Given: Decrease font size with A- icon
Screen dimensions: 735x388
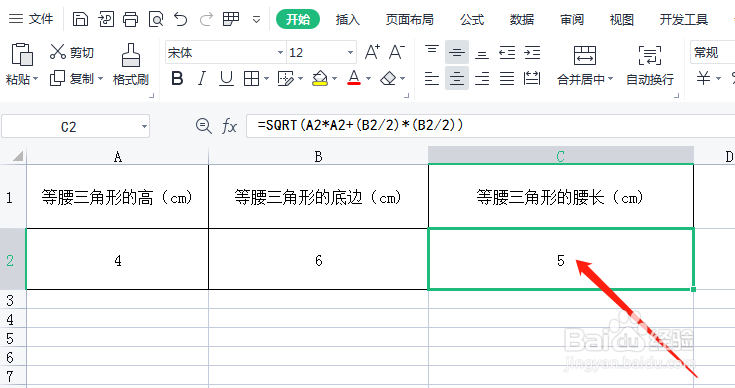Looking at the screenshot, I should click(397, 52).
